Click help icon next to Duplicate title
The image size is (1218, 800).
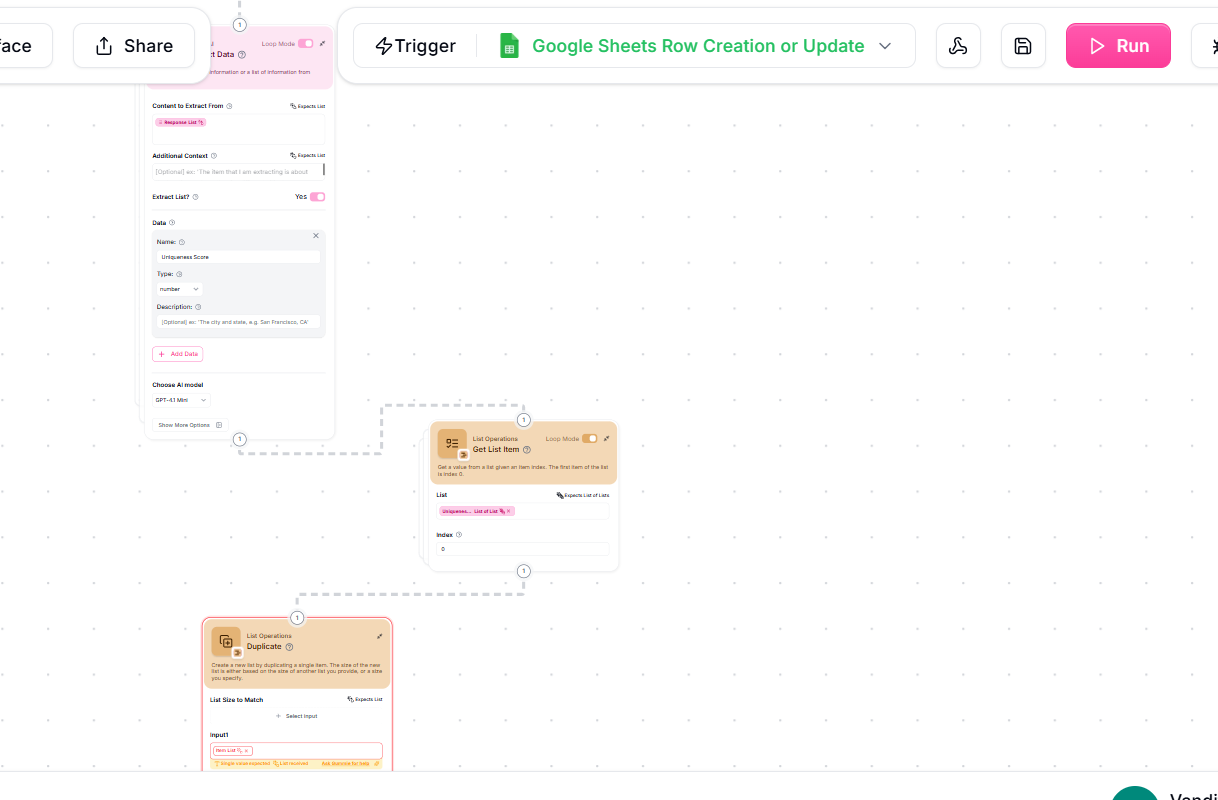click(289, 647)
